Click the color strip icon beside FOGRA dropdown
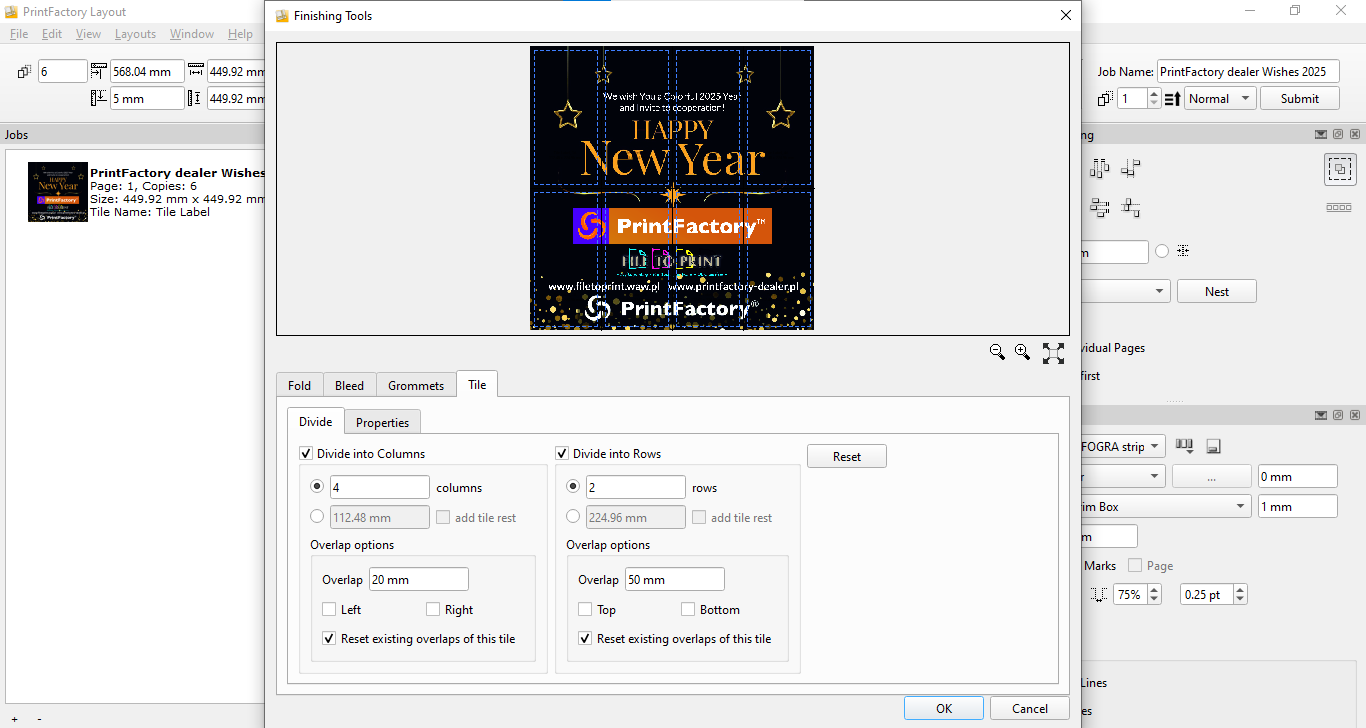Image resolution: width=1366 pixels, height=728 pixels. pyautogui.click(x=1185, y=447)
